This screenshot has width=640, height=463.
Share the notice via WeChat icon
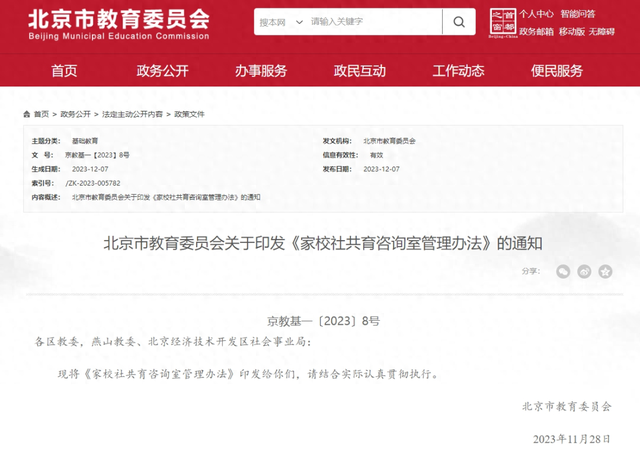pyautogui.click(x=563, y=272)
